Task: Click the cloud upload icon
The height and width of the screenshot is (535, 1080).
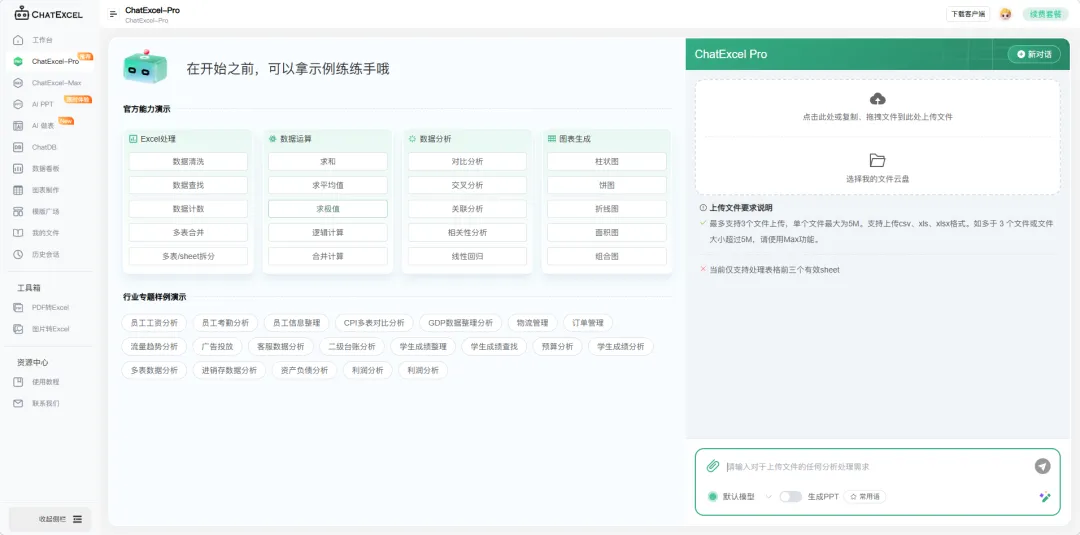Action: [878, 98]
